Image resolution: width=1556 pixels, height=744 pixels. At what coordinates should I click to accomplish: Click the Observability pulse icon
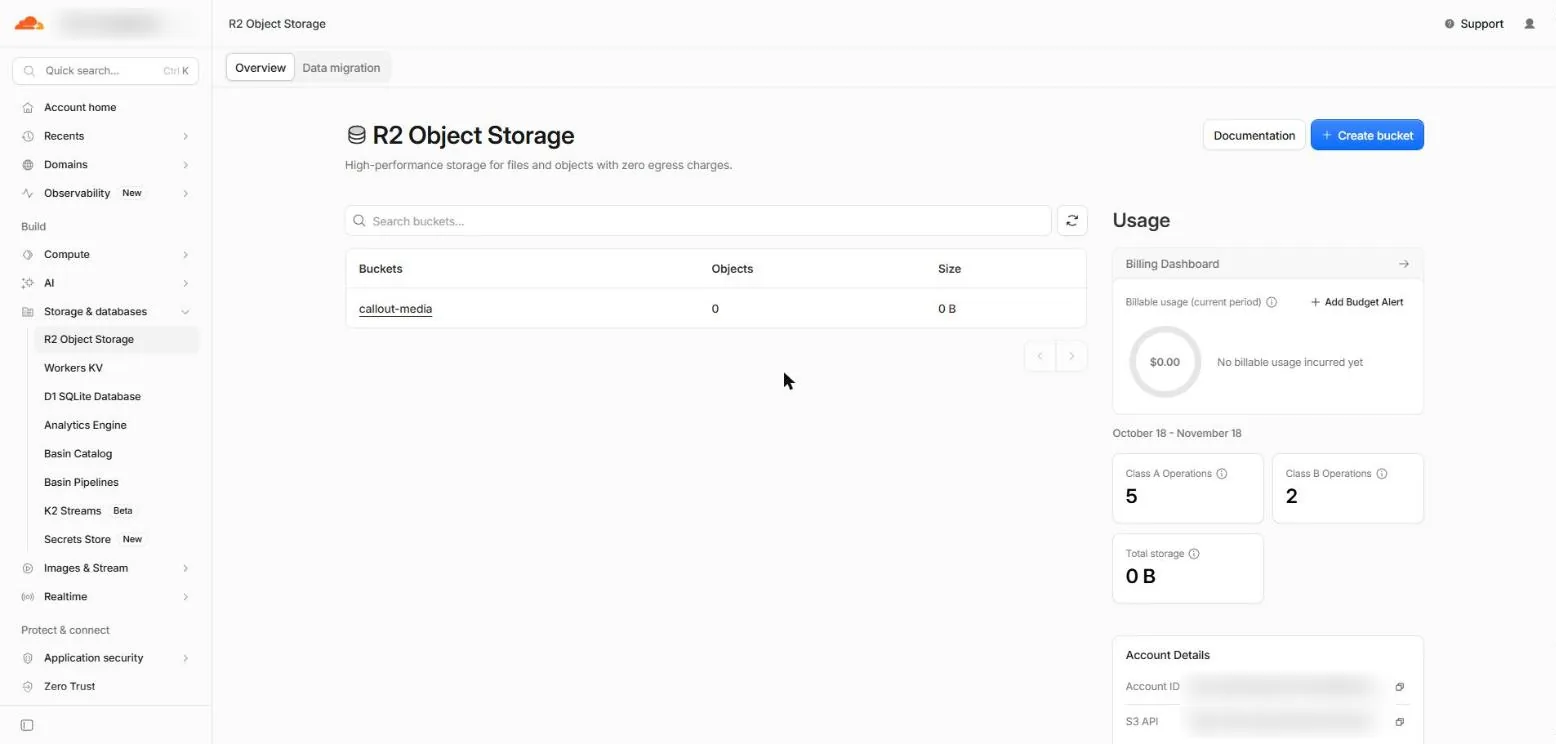[28, 193]
